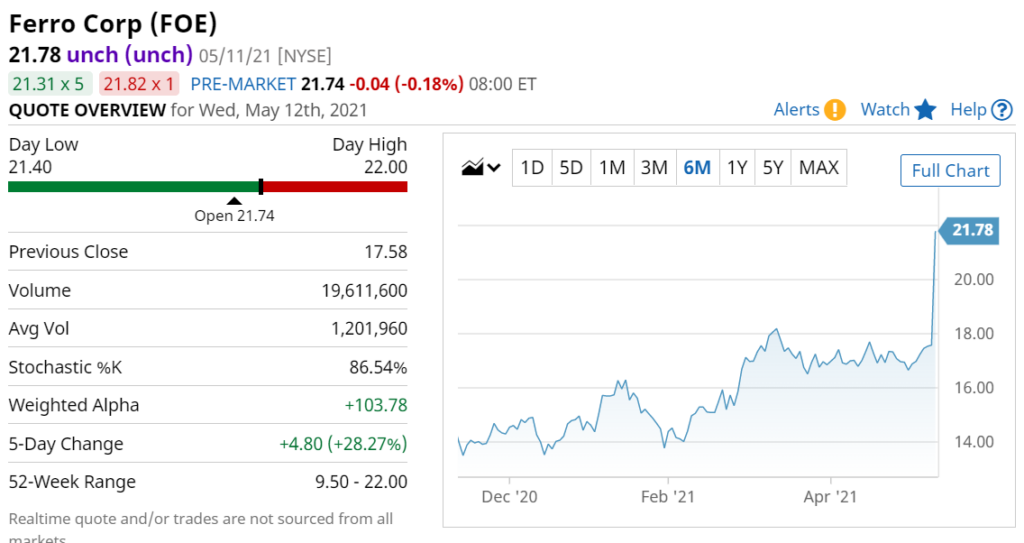This screenshot has width=1024, height=543.
Task: Select the 1D chart range tab
Action: click(x=532, y=168)
